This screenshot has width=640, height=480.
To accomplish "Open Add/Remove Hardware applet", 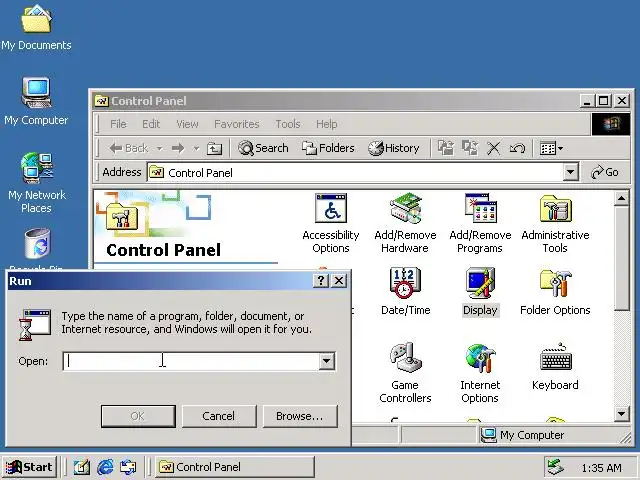I will point(405,223).
